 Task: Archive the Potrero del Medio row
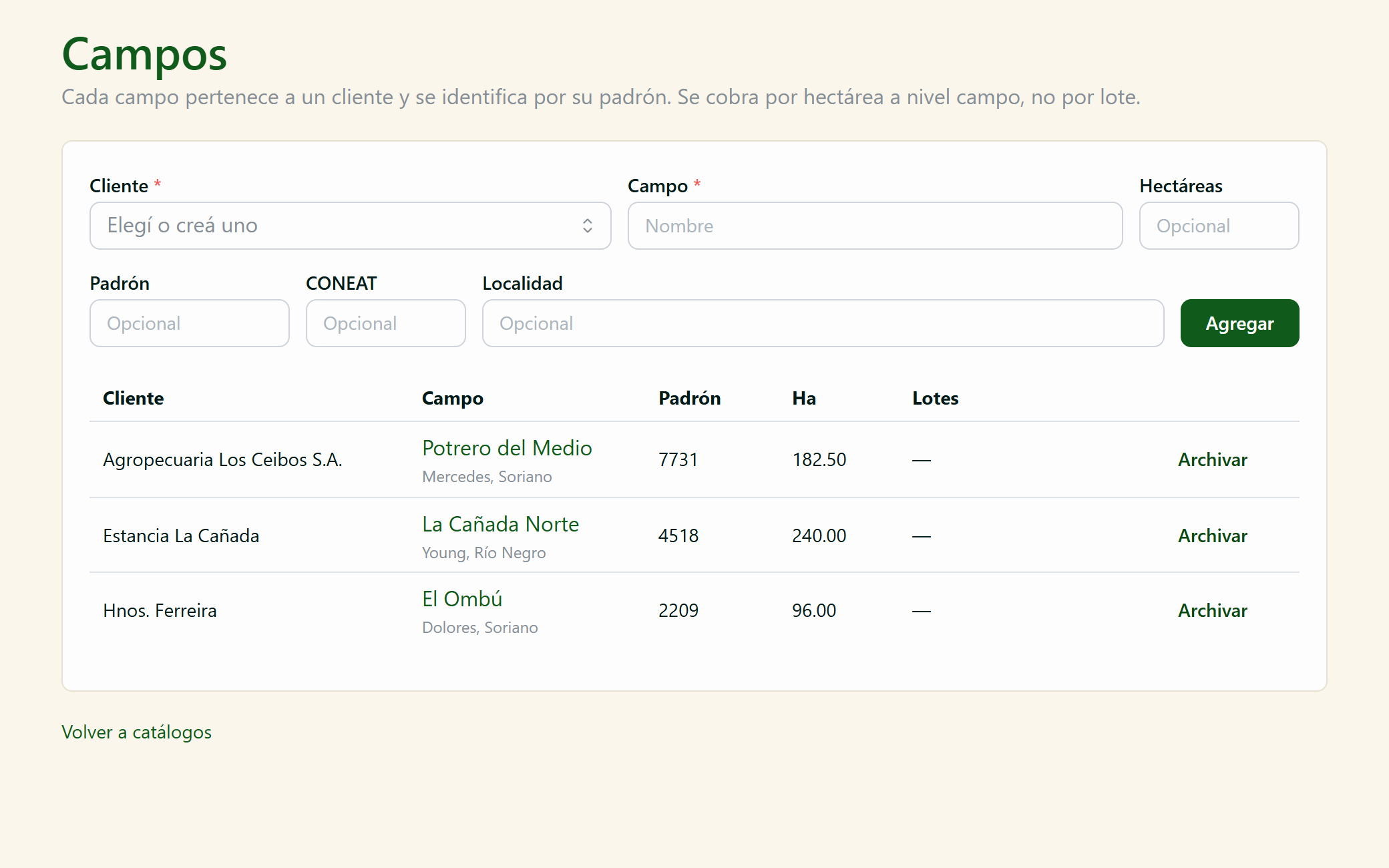pos(1212,459)
